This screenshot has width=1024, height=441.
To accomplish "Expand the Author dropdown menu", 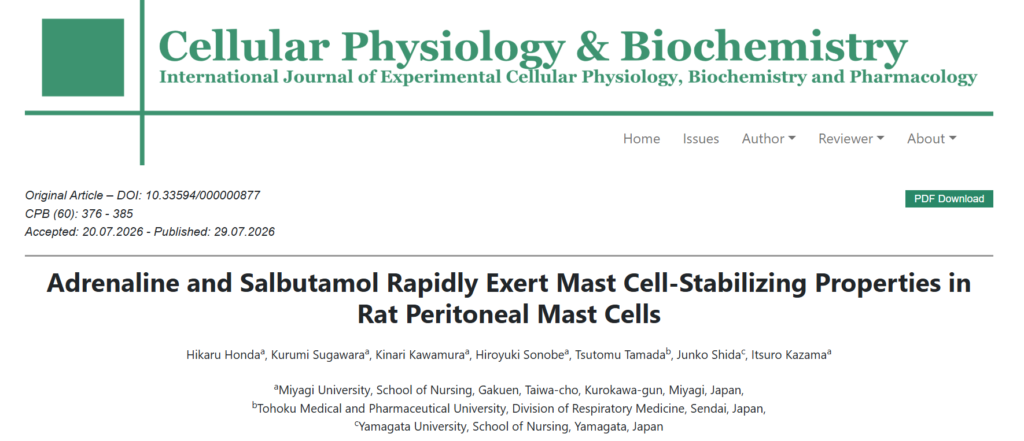I will [769, 139].
